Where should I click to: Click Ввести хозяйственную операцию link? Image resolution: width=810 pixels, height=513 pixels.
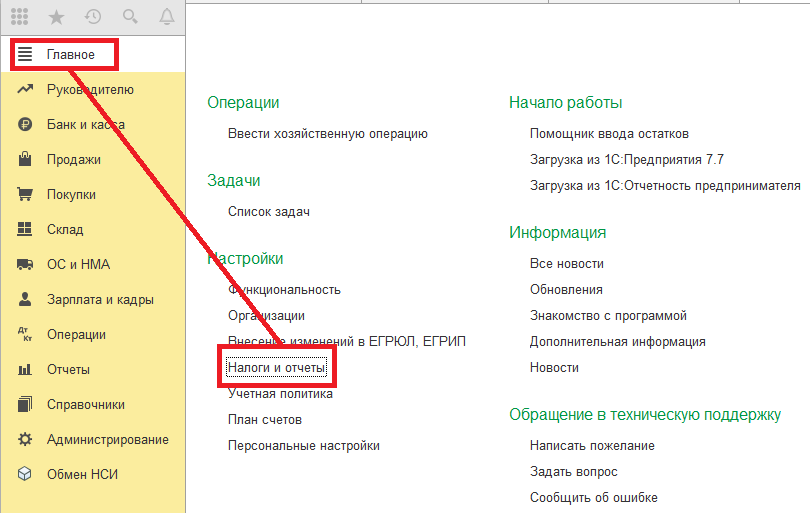[328, 134]
